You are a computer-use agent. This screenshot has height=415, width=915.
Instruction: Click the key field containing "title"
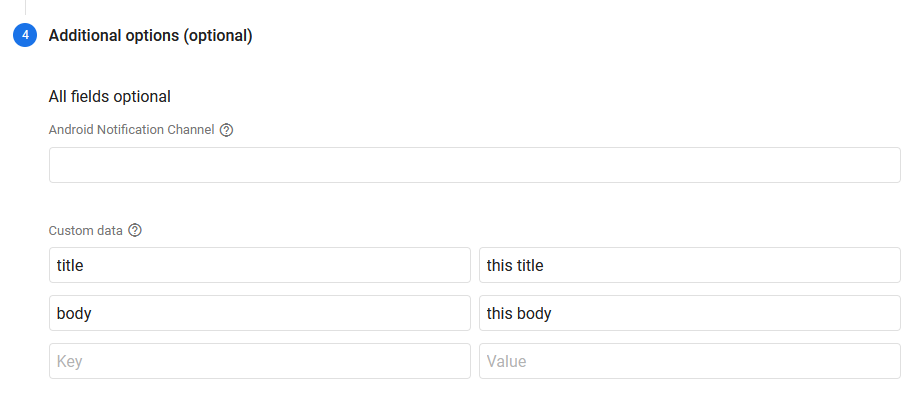click(259, 265)
